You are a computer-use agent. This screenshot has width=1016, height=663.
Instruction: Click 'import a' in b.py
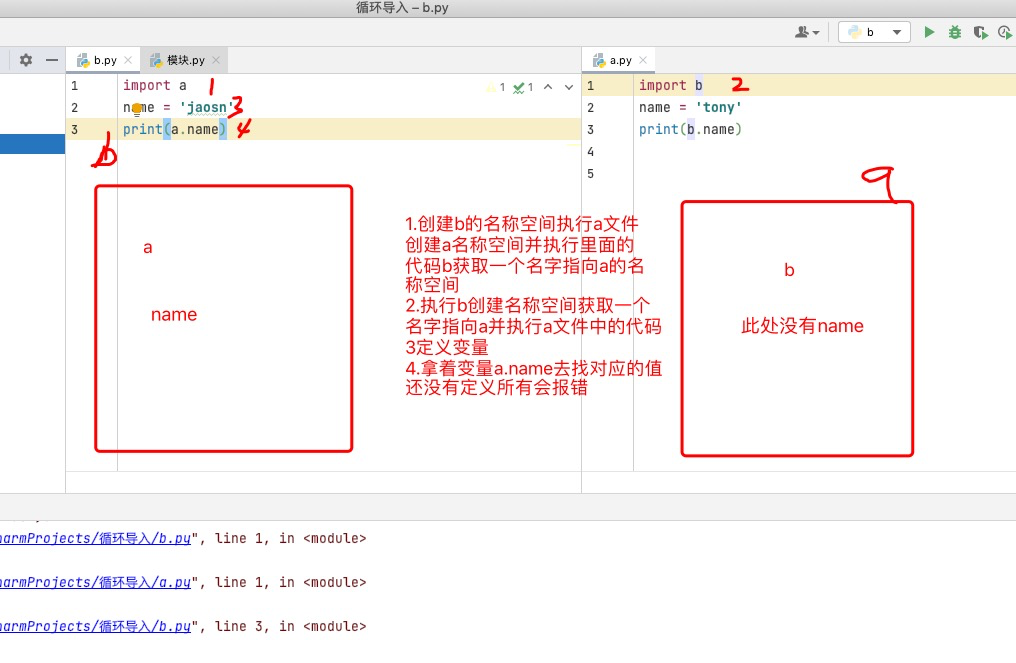pyautogui.click(x=154, y=86)
